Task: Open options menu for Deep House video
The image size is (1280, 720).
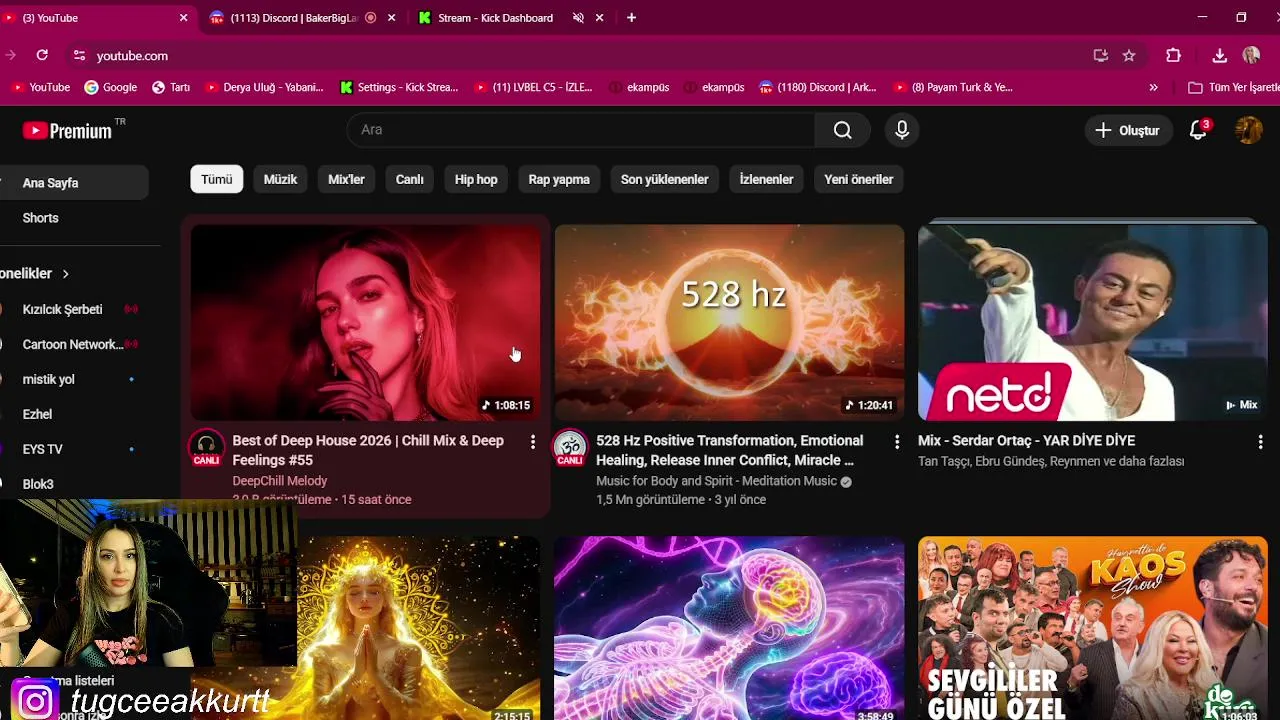Action: pyautogui.click(x=533, y=441)
